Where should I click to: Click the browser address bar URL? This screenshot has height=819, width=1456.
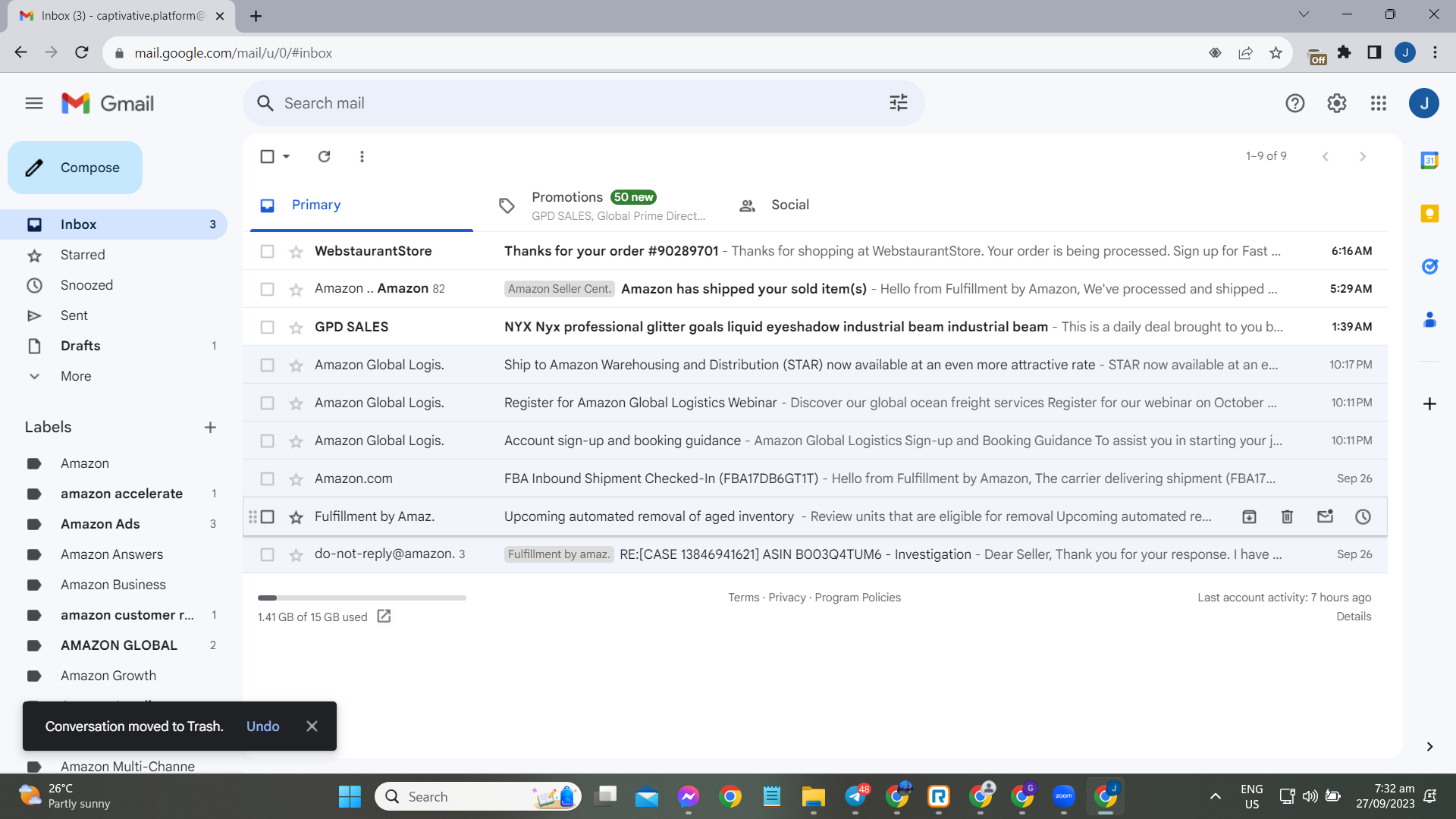click(233, 53)
